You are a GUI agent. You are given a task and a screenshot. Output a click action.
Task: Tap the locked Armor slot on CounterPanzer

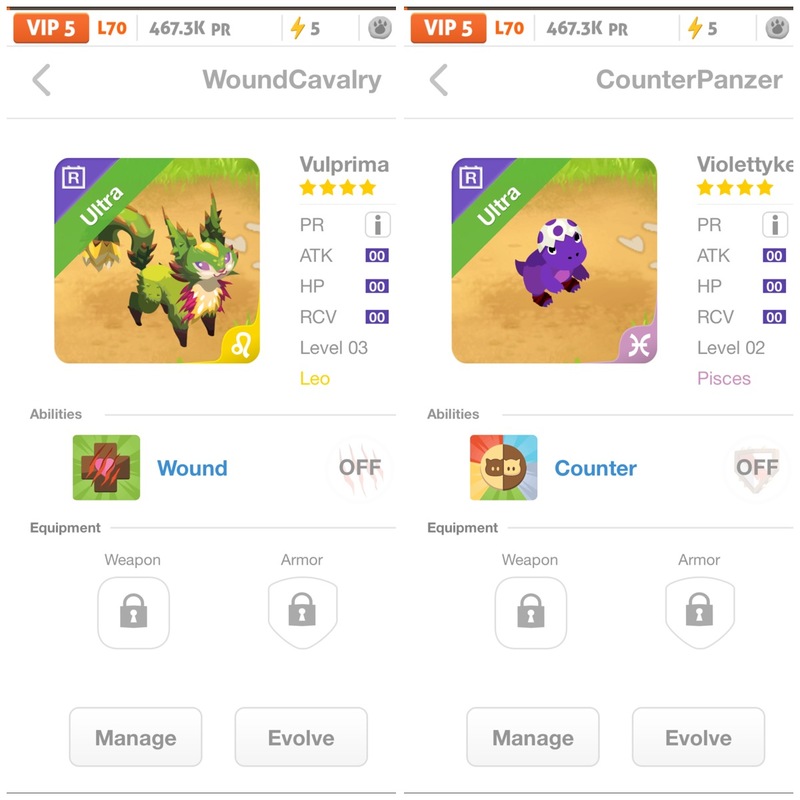tap(700, 613)
